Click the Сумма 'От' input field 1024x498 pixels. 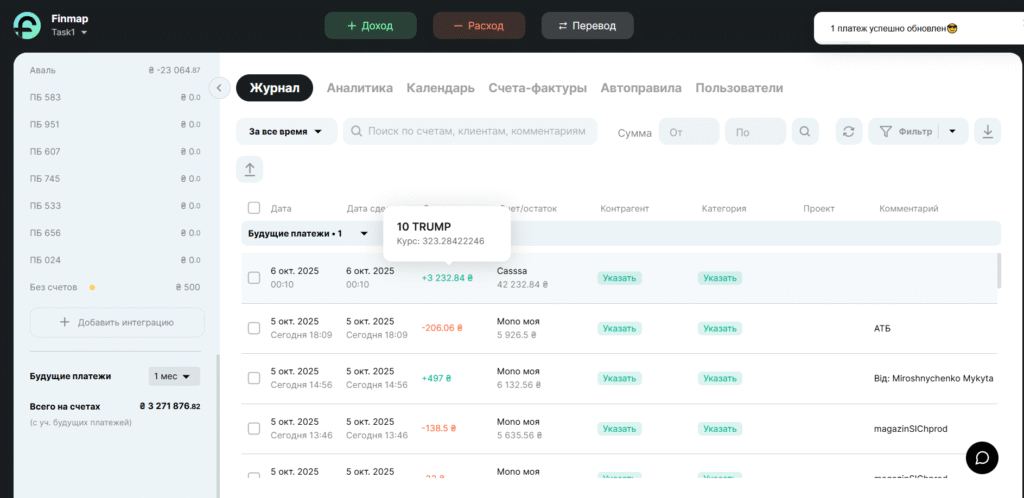coord(689,131)
